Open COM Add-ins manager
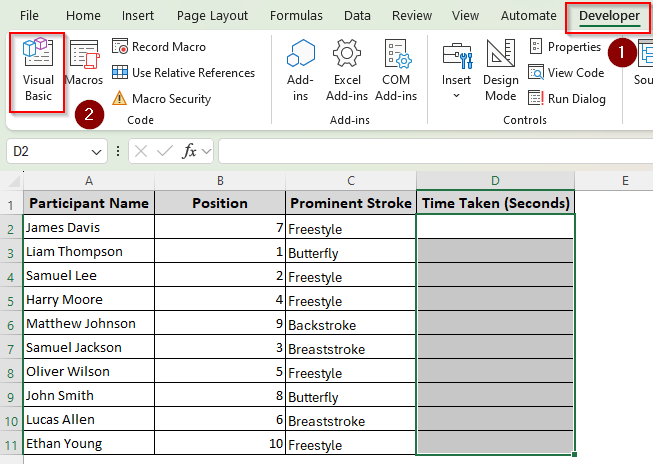653x464 pixels. click(396, 71)
